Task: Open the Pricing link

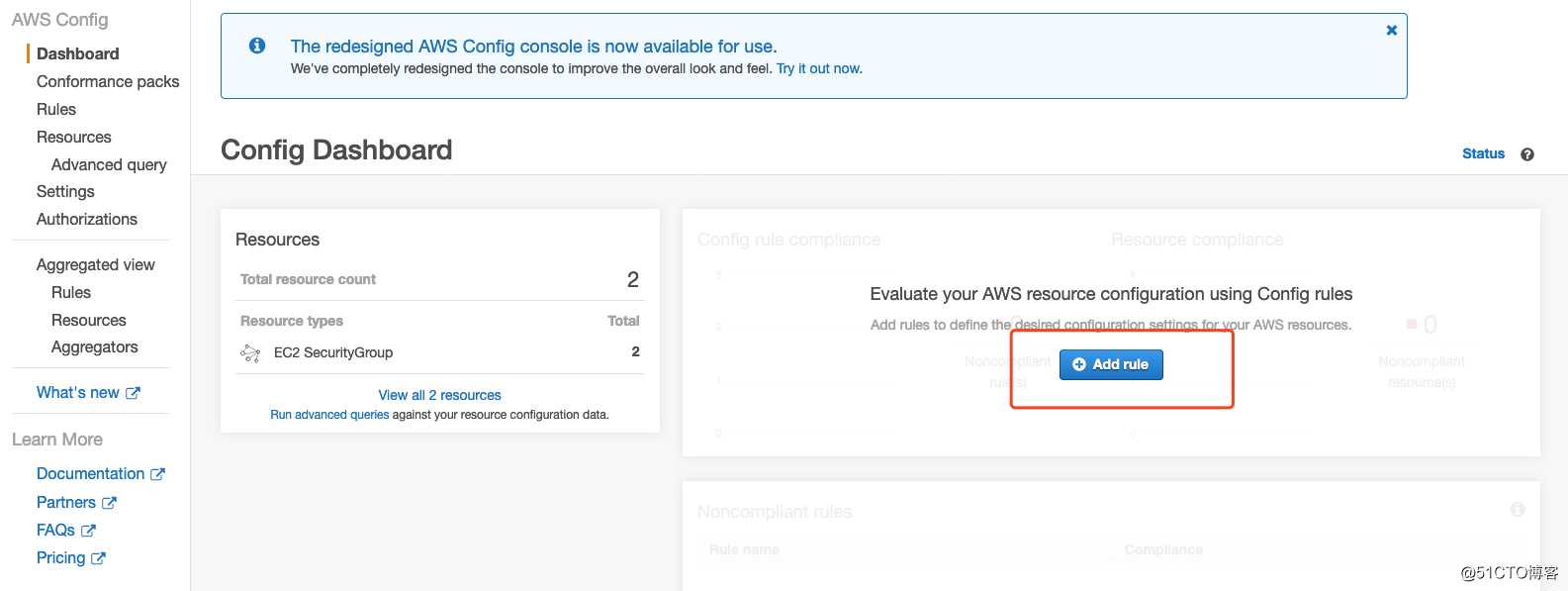Action: tap(60, 557)
